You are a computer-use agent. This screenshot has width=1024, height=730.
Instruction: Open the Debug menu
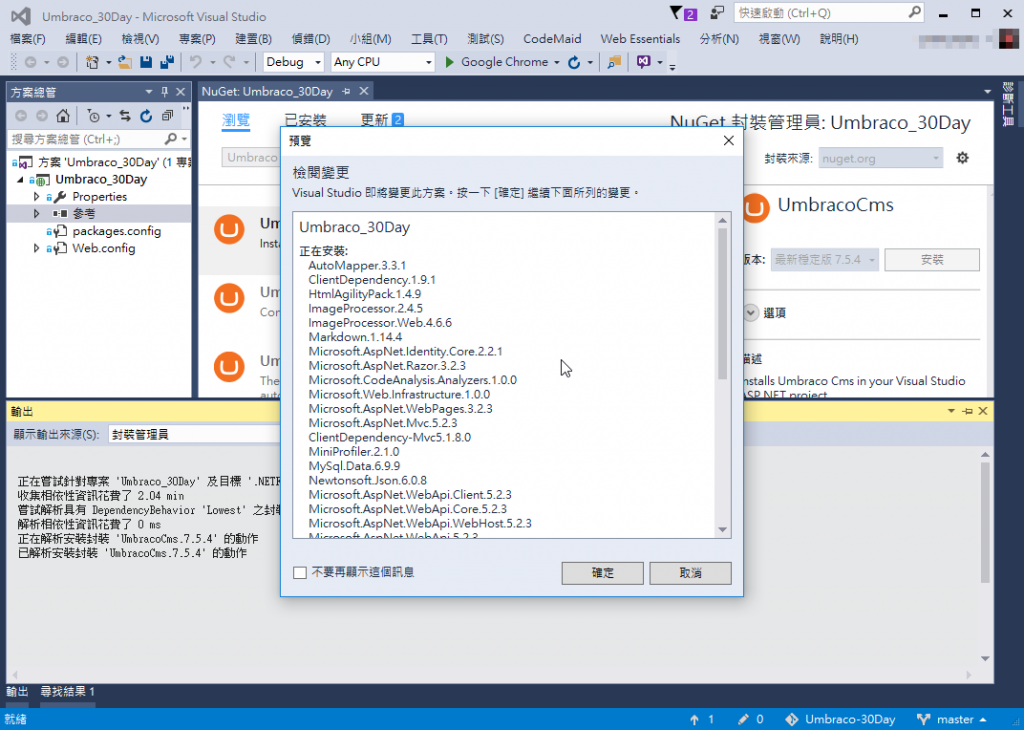(311, 39)
